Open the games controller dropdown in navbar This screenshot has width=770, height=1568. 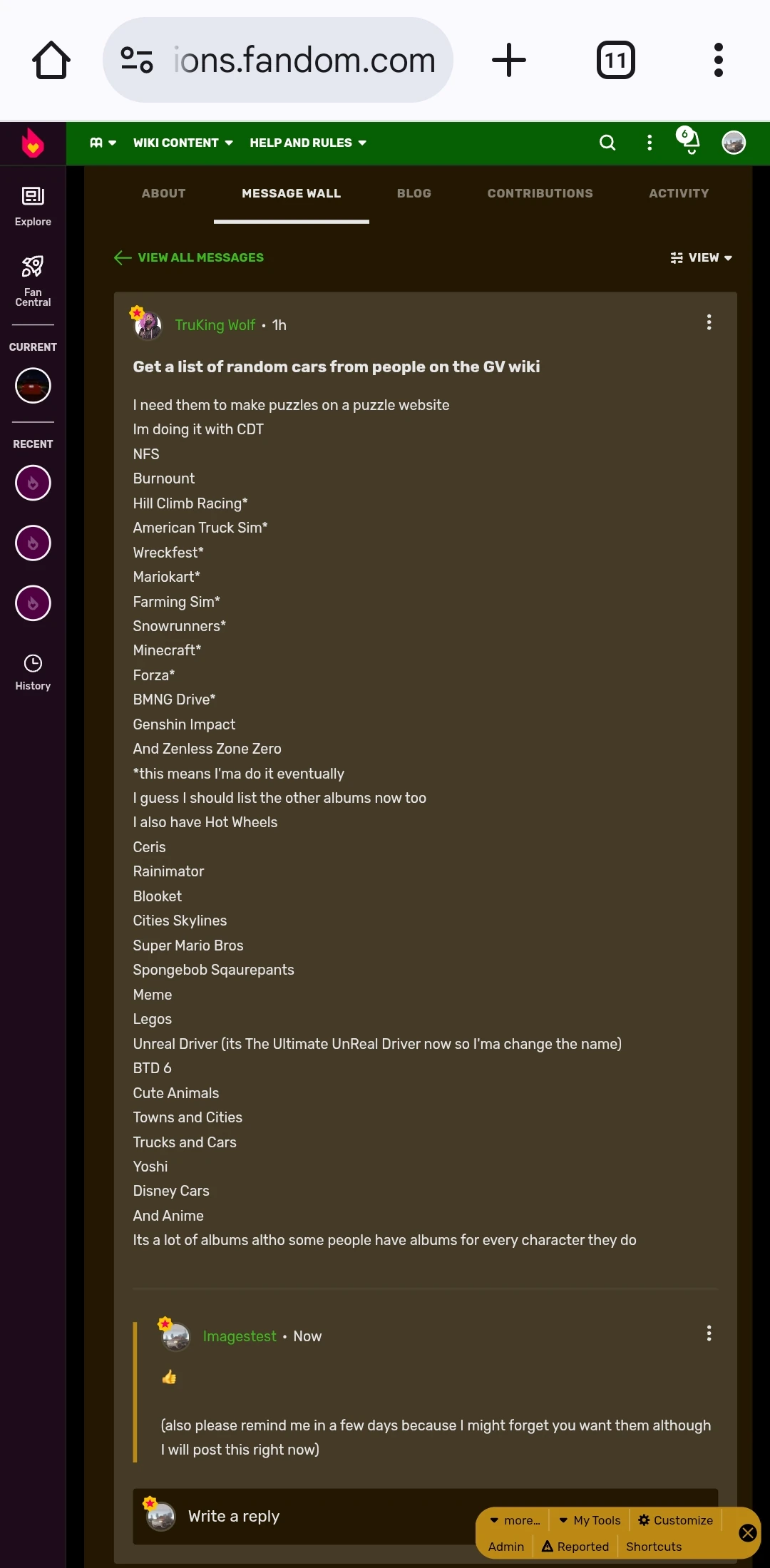(102, 143)
